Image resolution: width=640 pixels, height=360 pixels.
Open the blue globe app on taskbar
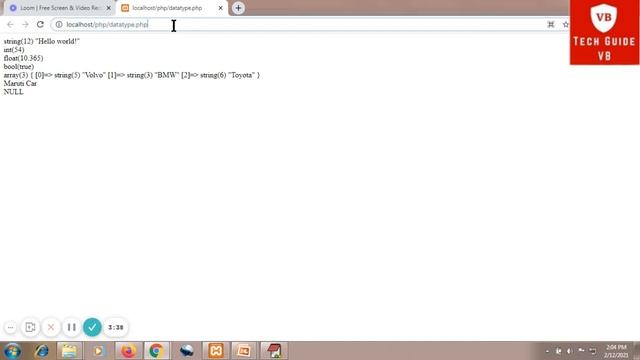point(187,351)
